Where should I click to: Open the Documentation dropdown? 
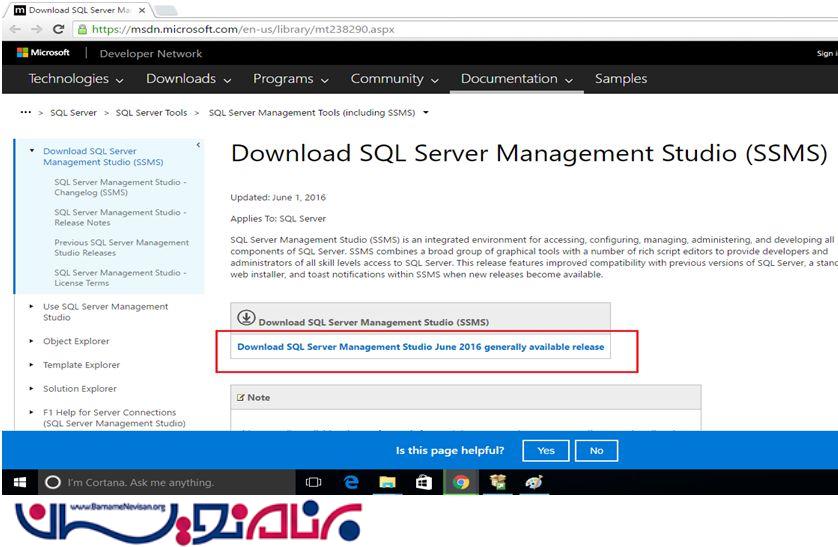(x=517, y=79)
